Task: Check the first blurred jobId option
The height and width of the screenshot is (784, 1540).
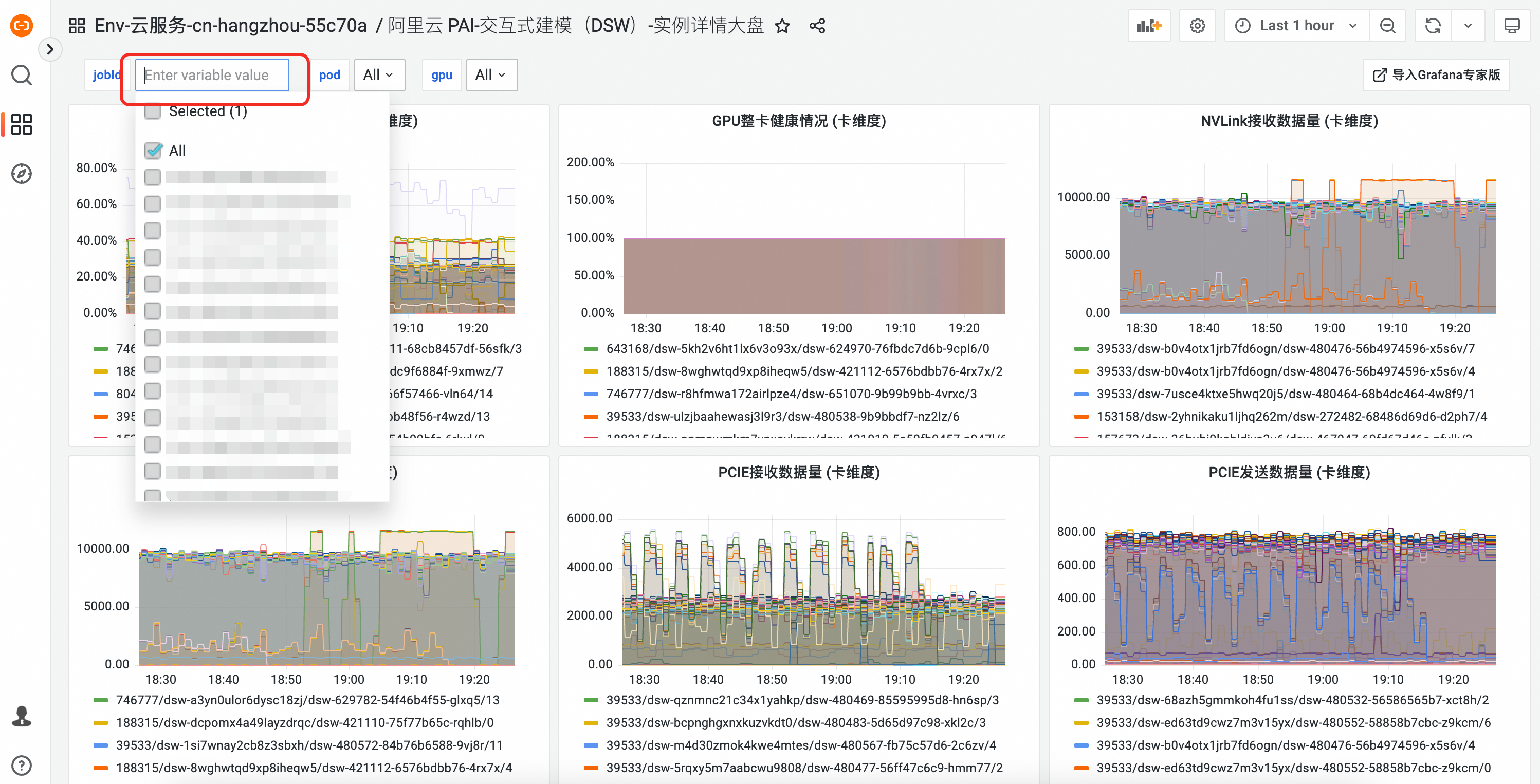Action: pos(153,177)
